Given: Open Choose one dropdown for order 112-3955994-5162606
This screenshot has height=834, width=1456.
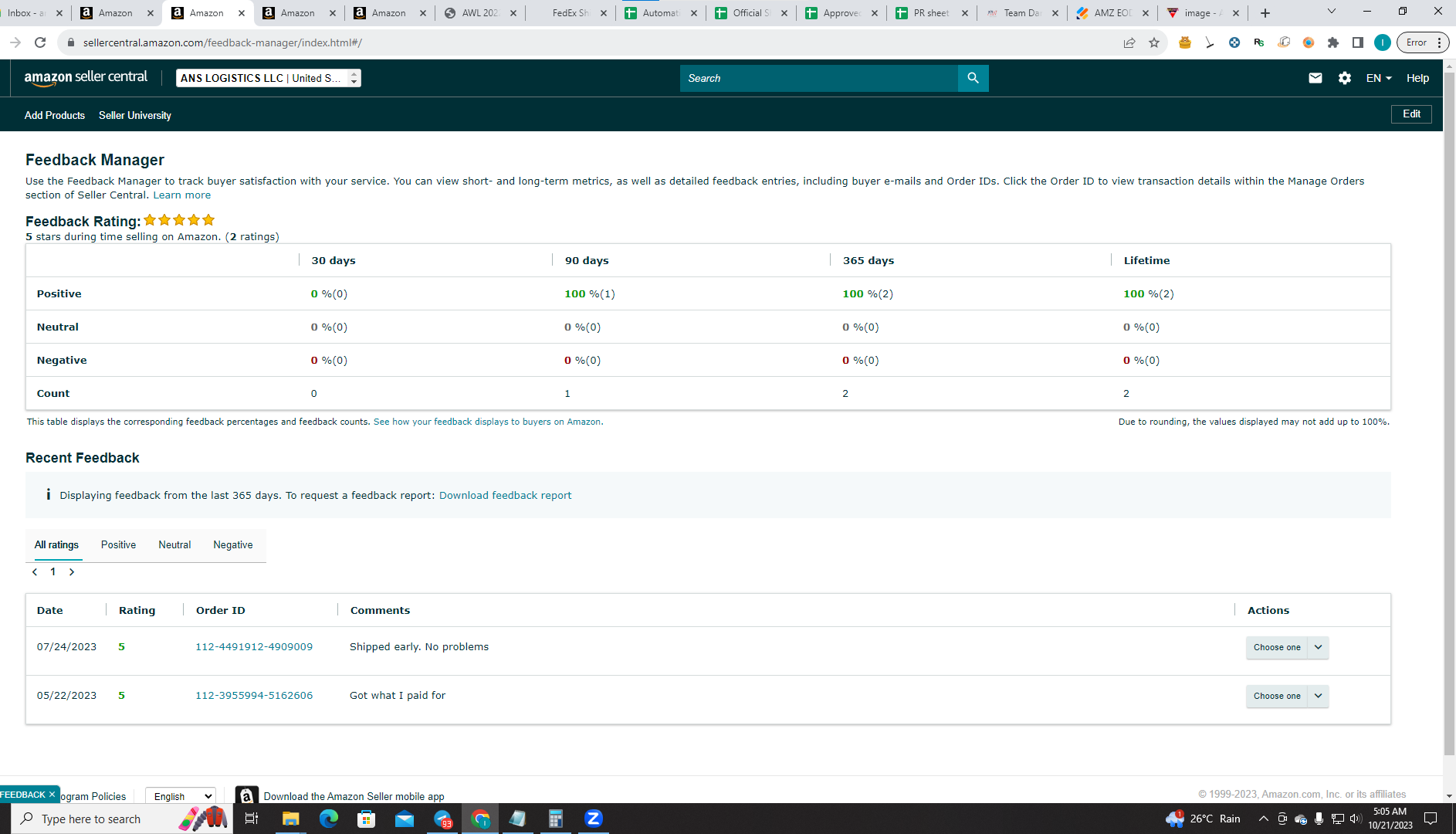Looking at the screenshot, I should [x=1287, y=696].
